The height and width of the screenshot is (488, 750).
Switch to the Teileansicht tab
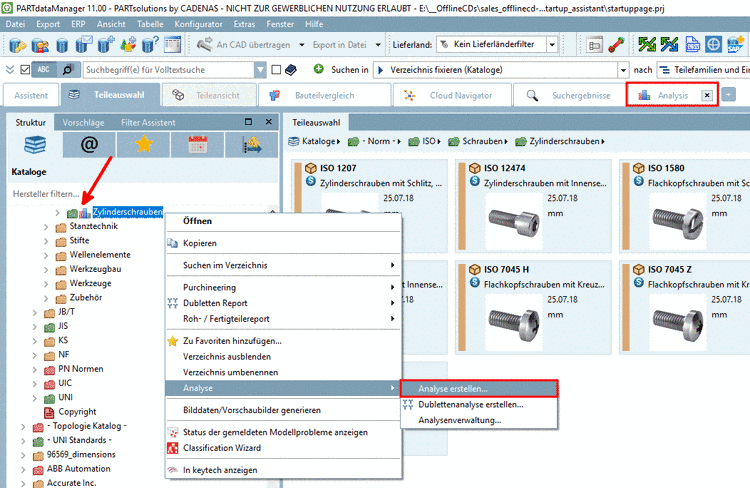pyautogui.click(x=209, y=95)
